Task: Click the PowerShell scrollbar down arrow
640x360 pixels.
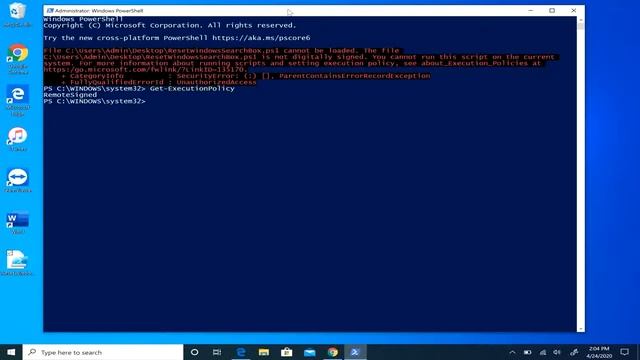Action: (x=580, y=329)
